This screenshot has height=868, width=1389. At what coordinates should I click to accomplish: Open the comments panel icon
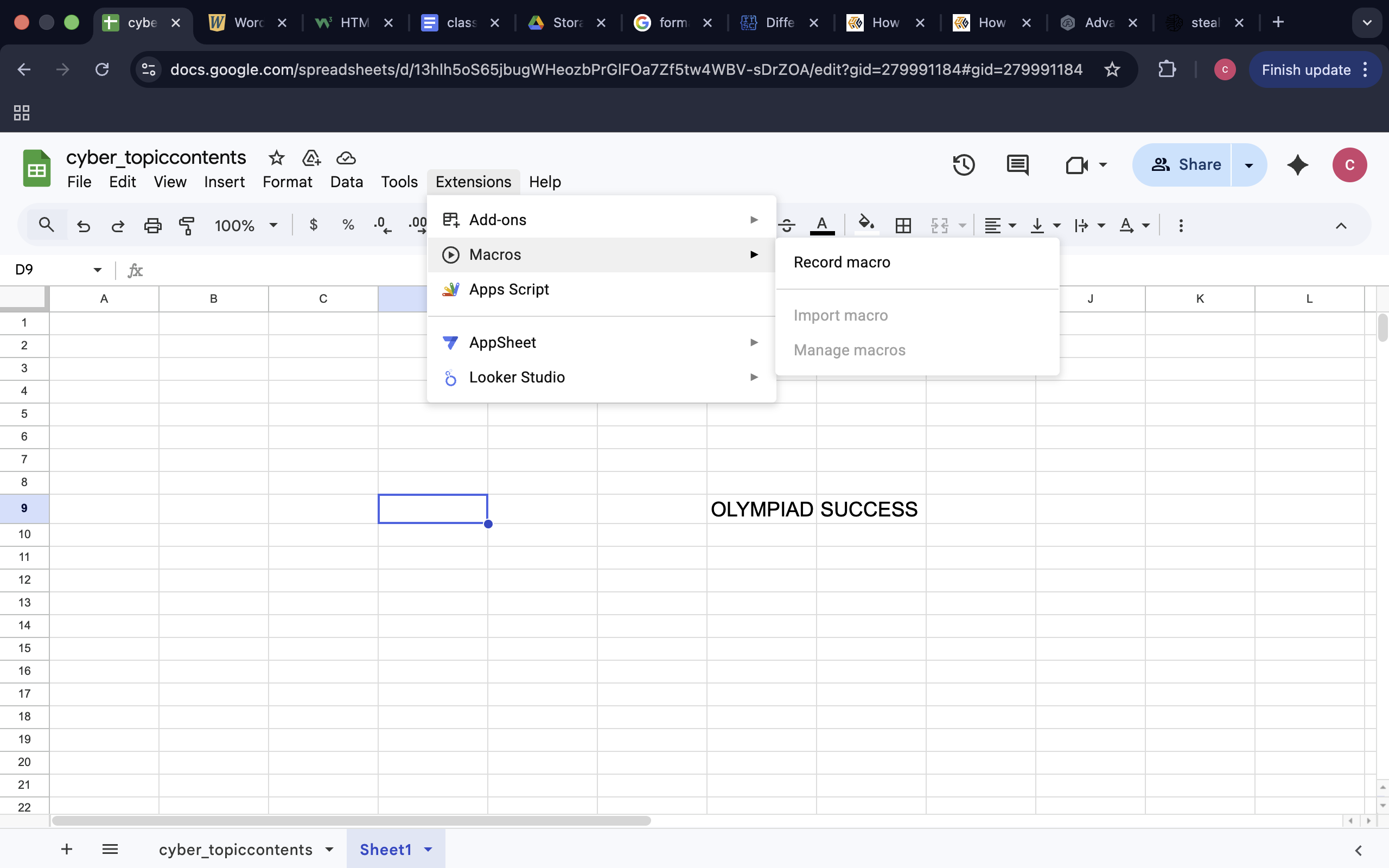1017,165
